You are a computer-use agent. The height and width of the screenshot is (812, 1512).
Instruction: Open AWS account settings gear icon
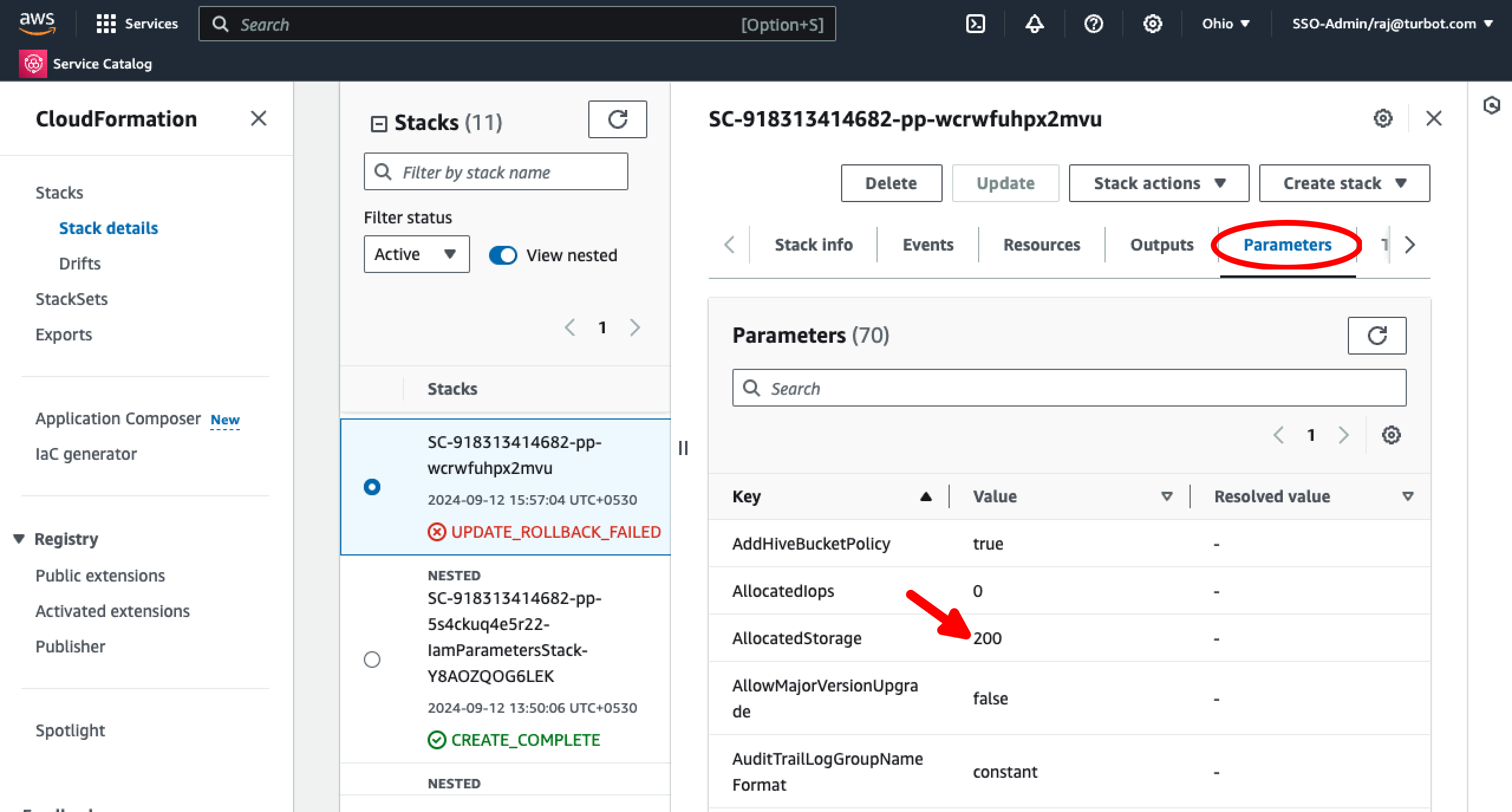coord(1152,24)
